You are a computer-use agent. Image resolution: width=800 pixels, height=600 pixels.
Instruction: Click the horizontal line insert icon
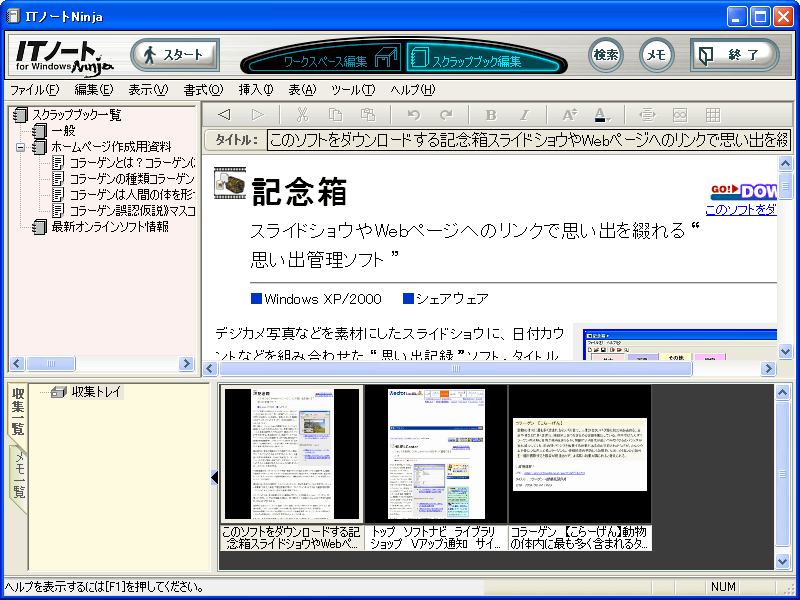tap(647, 115)
